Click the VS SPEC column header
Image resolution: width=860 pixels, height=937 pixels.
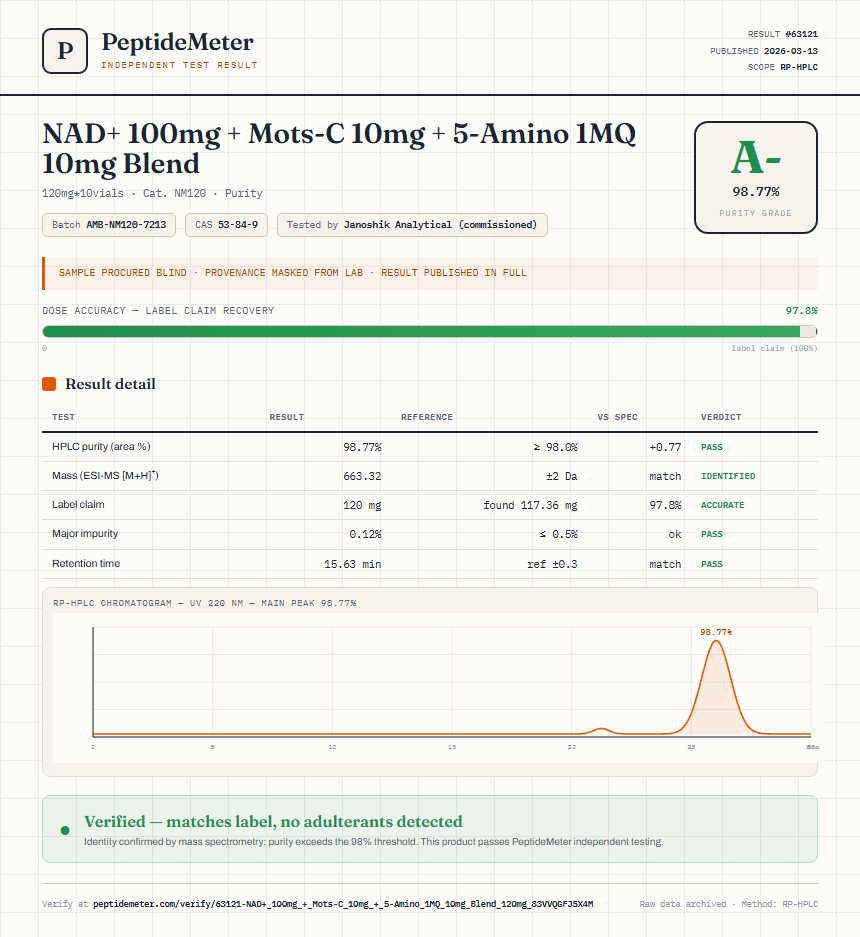(x=617, y=417)
